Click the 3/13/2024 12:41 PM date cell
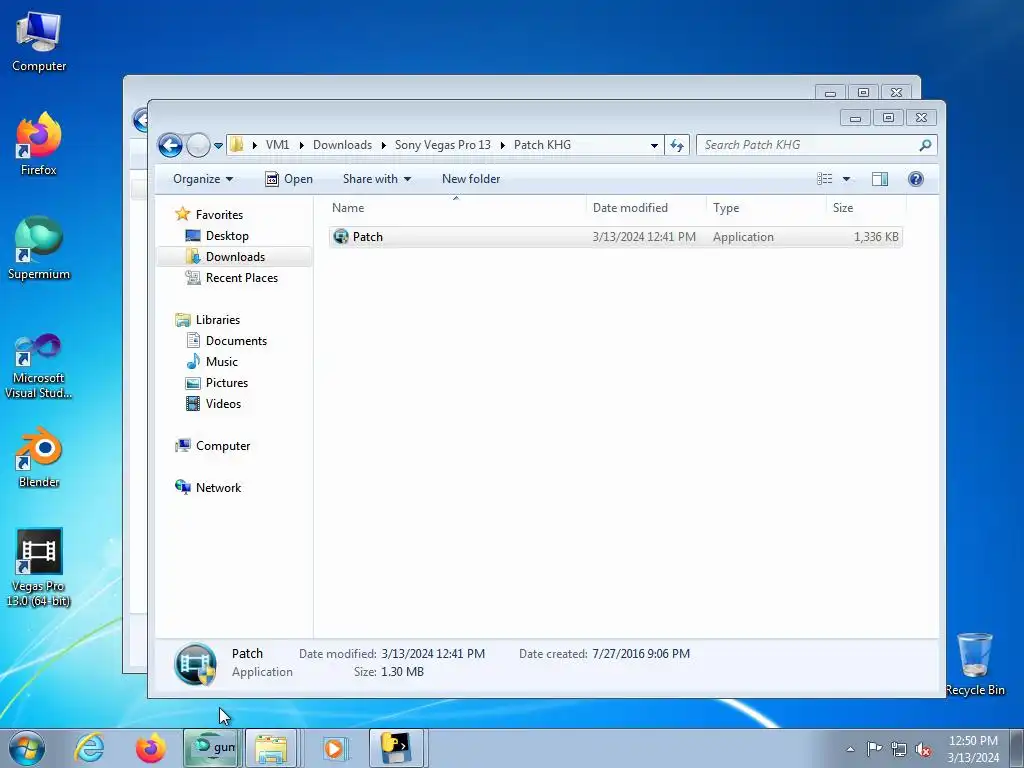The height and width of the screenshot is (768, 1024). (644, 237)
